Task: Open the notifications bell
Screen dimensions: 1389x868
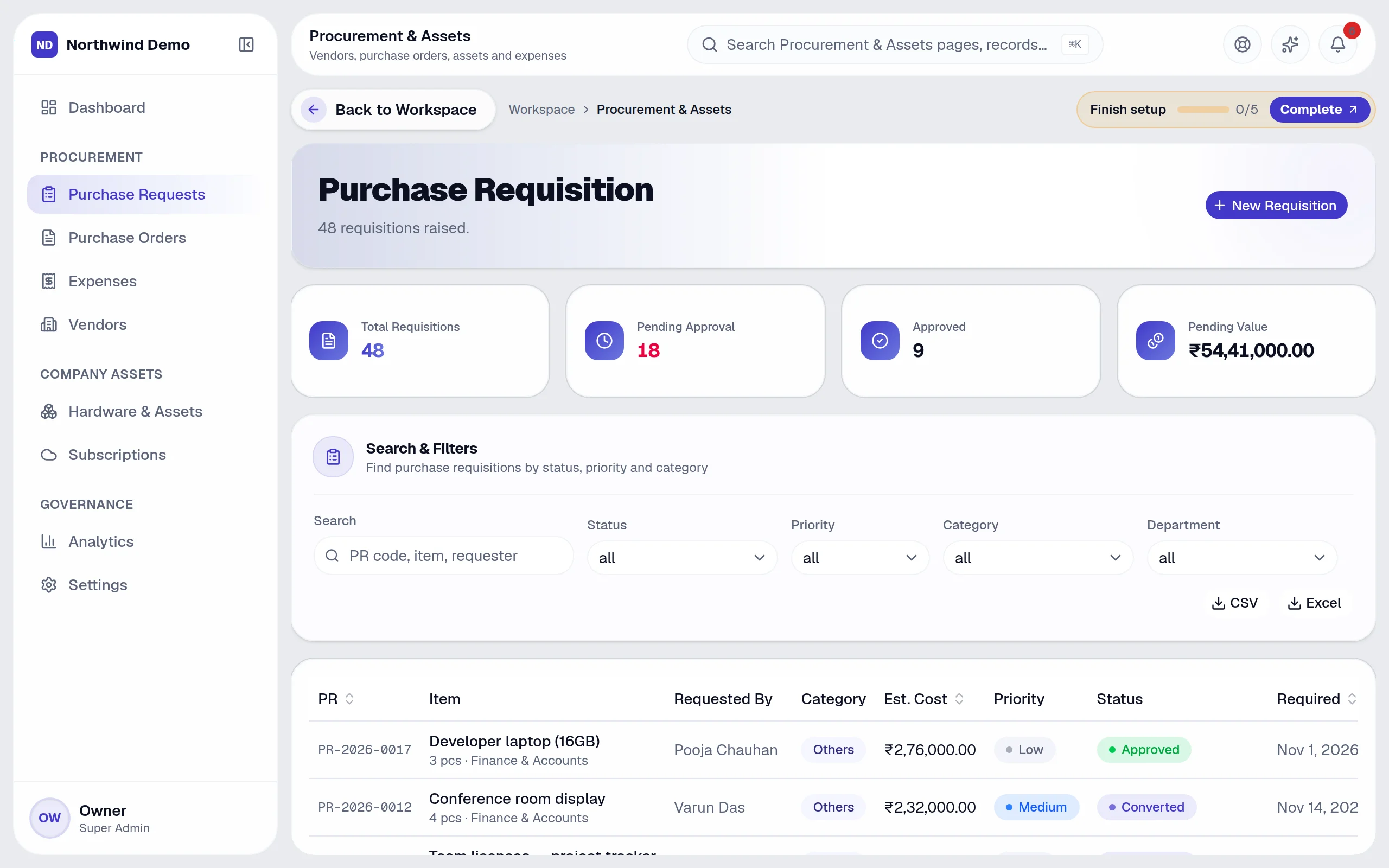Action: (x=1337, y=44)
